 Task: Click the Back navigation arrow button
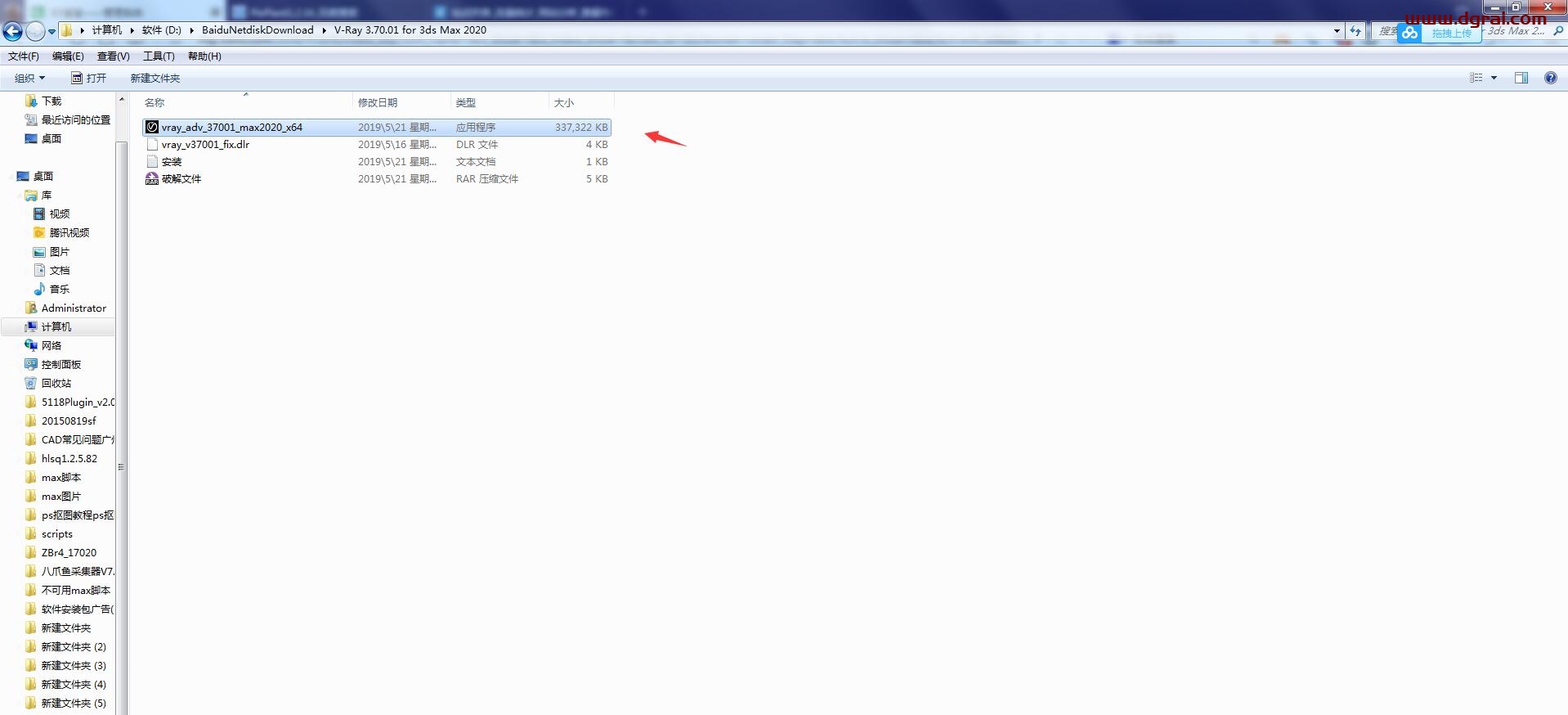click(x=13, y=31)
